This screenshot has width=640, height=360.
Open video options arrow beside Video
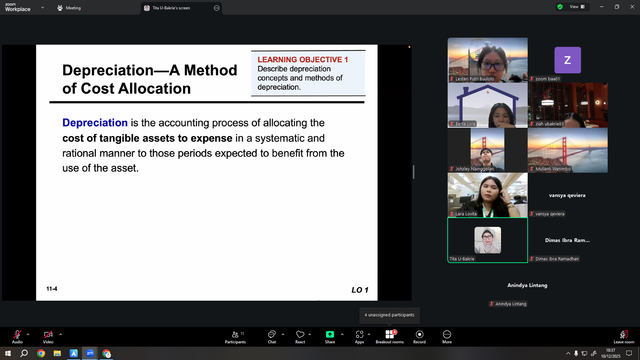click(x=60, y=334)
